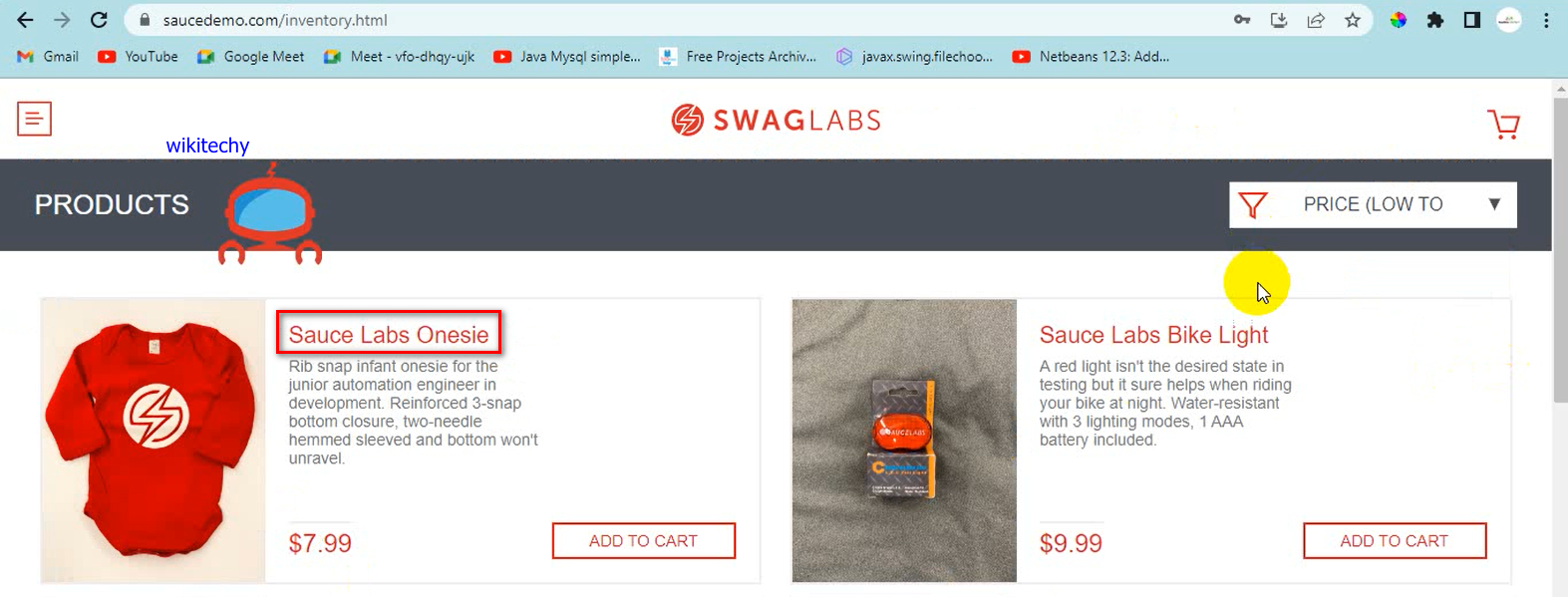Reload the page with refresh icon

(x=99, y=20)
